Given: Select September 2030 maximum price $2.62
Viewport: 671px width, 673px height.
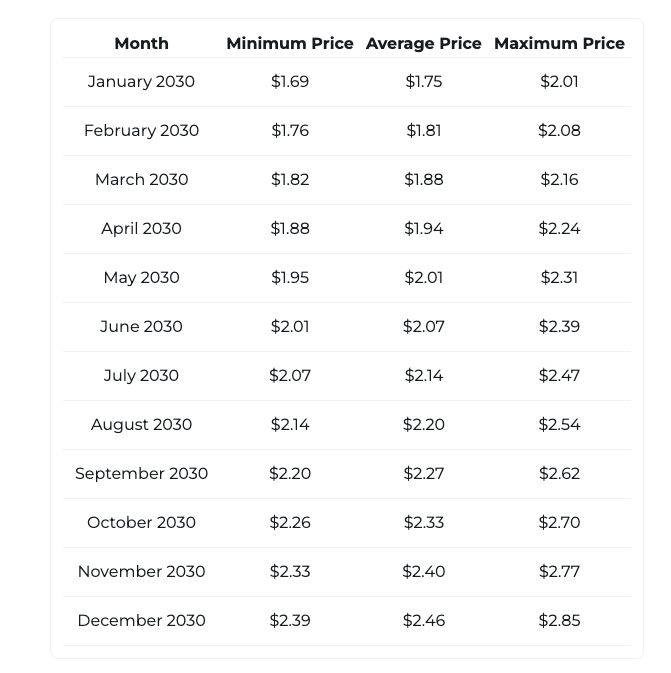Looking at the screenshot, I should [x=559, y=473].
